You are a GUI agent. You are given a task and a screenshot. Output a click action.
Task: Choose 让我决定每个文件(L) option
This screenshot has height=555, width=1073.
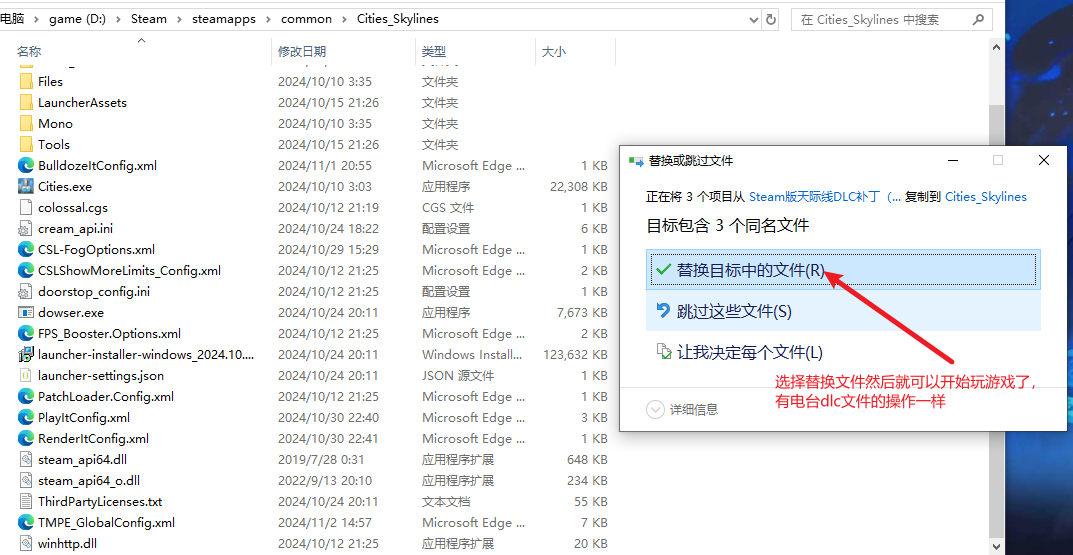coord(843,352)
